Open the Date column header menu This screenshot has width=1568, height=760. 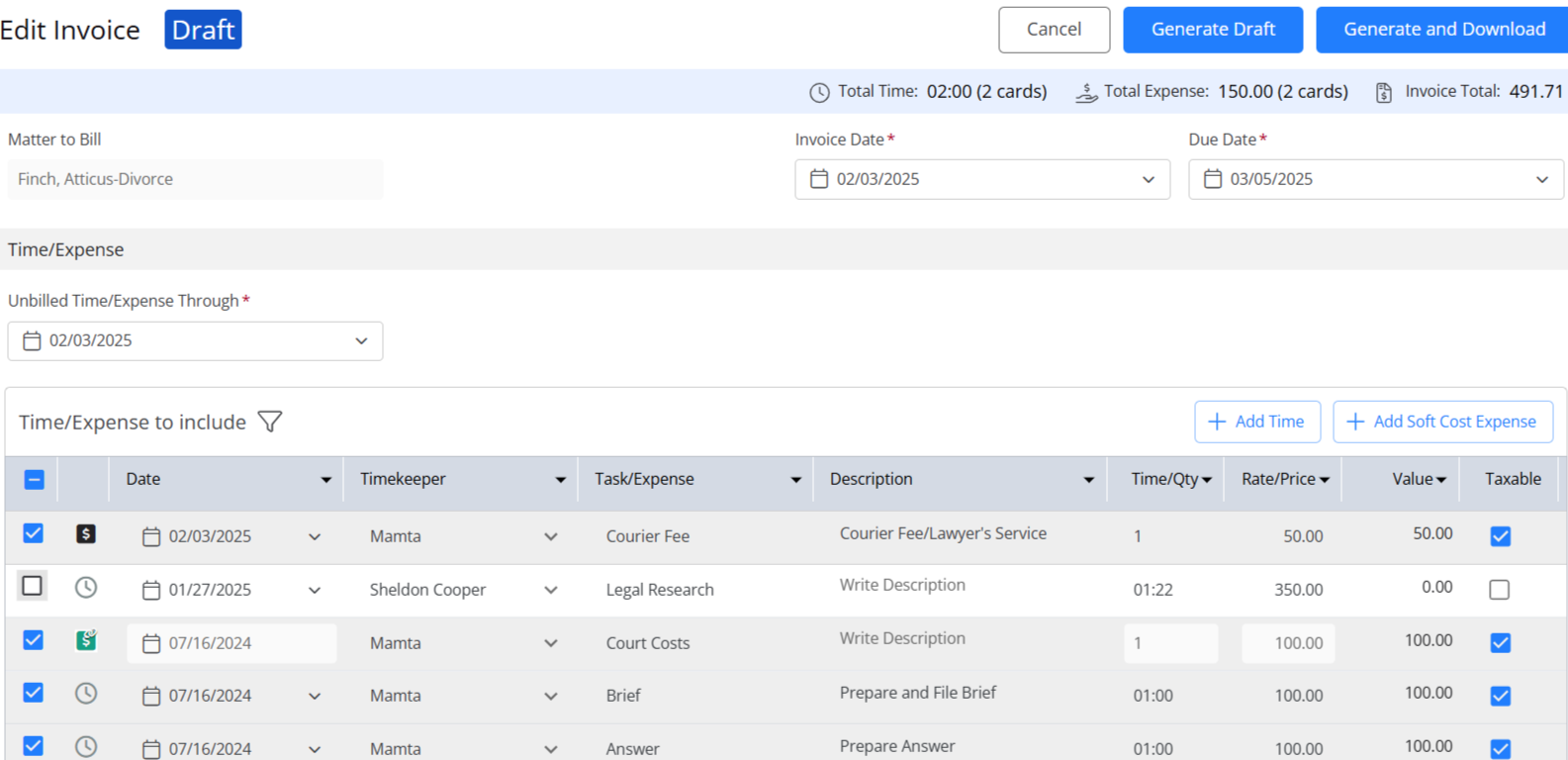pos(325,480)
